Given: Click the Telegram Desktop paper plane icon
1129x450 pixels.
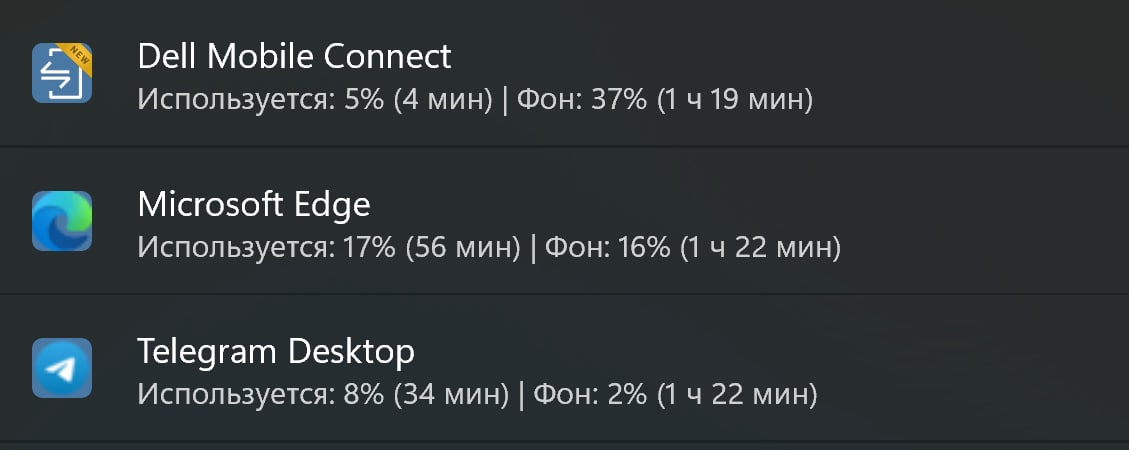Looking at the screenshot, I should coord(62,368).
